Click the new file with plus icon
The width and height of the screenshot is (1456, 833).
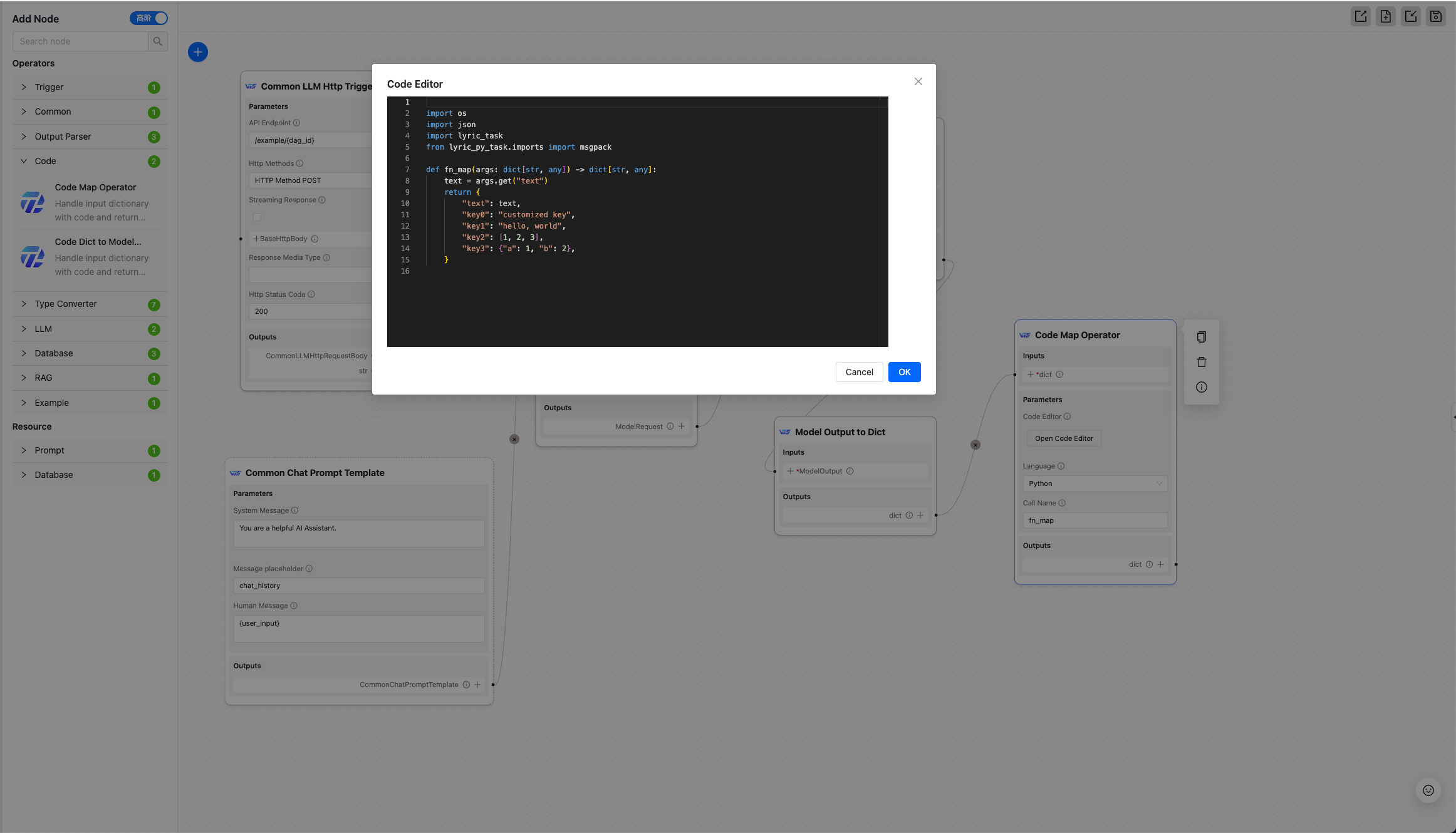coord(1385,17)
